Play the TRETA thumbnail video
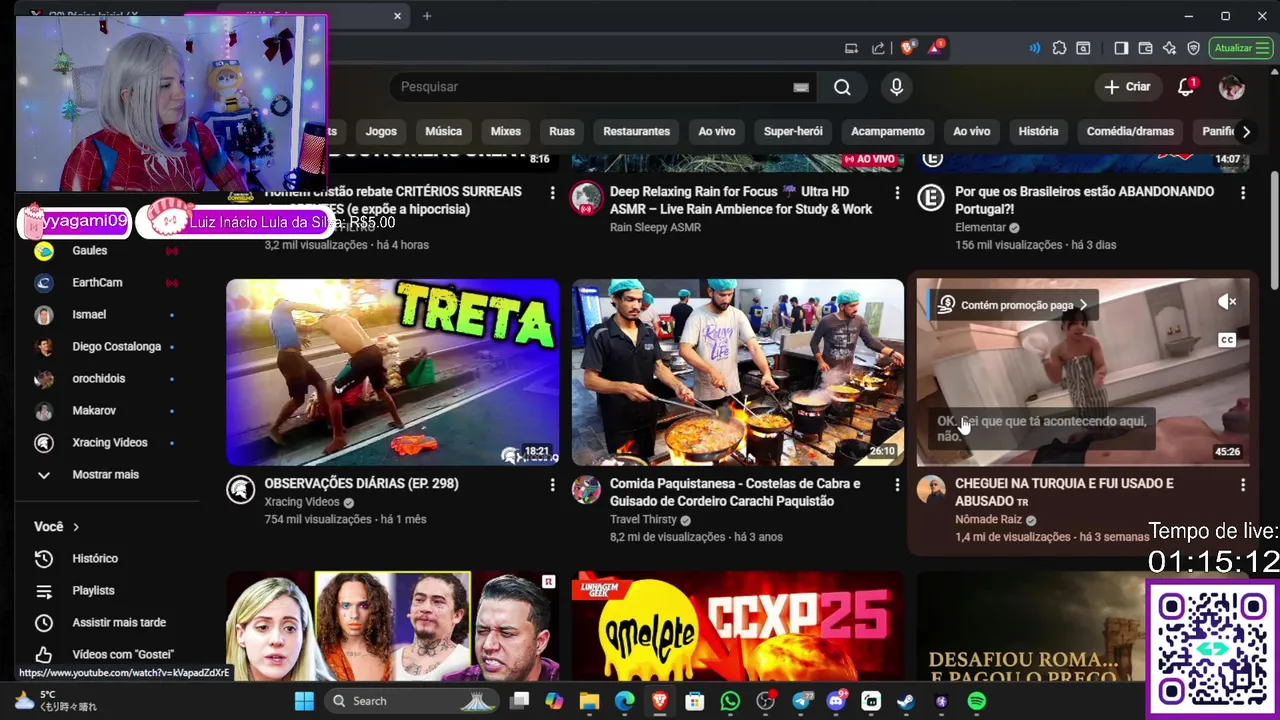The height and width of the screenshot is (720, 1280). point(392,372)
